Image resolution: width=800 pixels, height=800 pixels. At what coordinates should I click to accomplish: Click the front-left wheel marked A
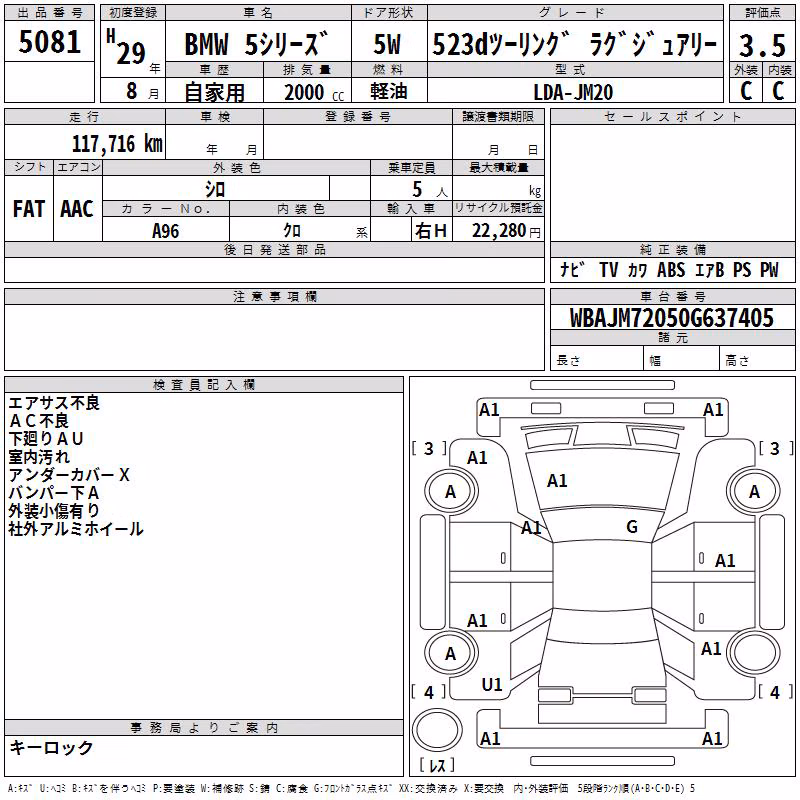coord(451,492)
